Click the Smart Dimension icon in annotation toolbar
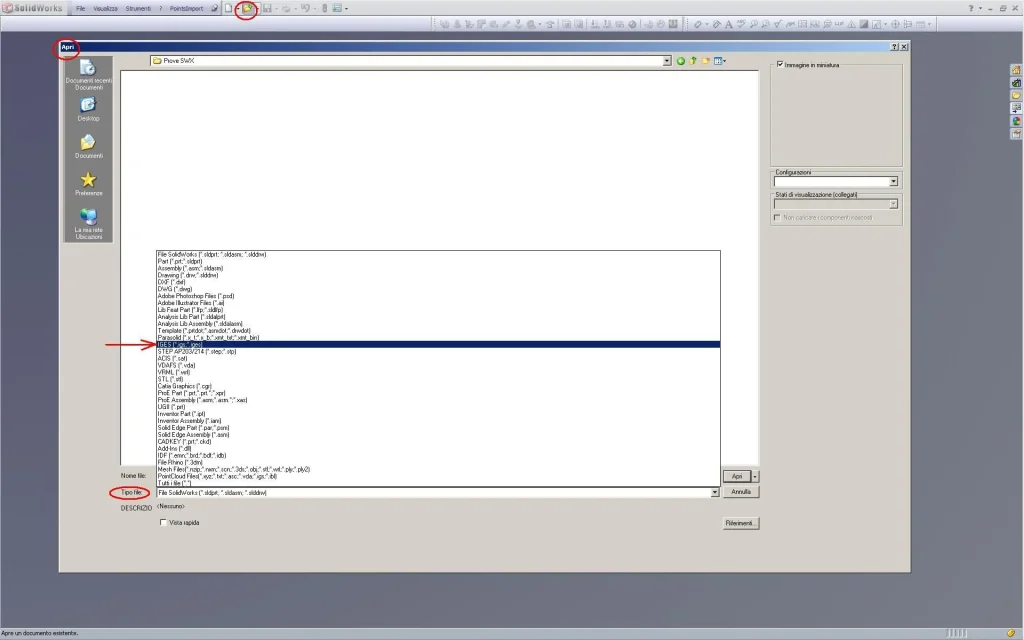The image size is (1024, 640). [x=698, y=24]
